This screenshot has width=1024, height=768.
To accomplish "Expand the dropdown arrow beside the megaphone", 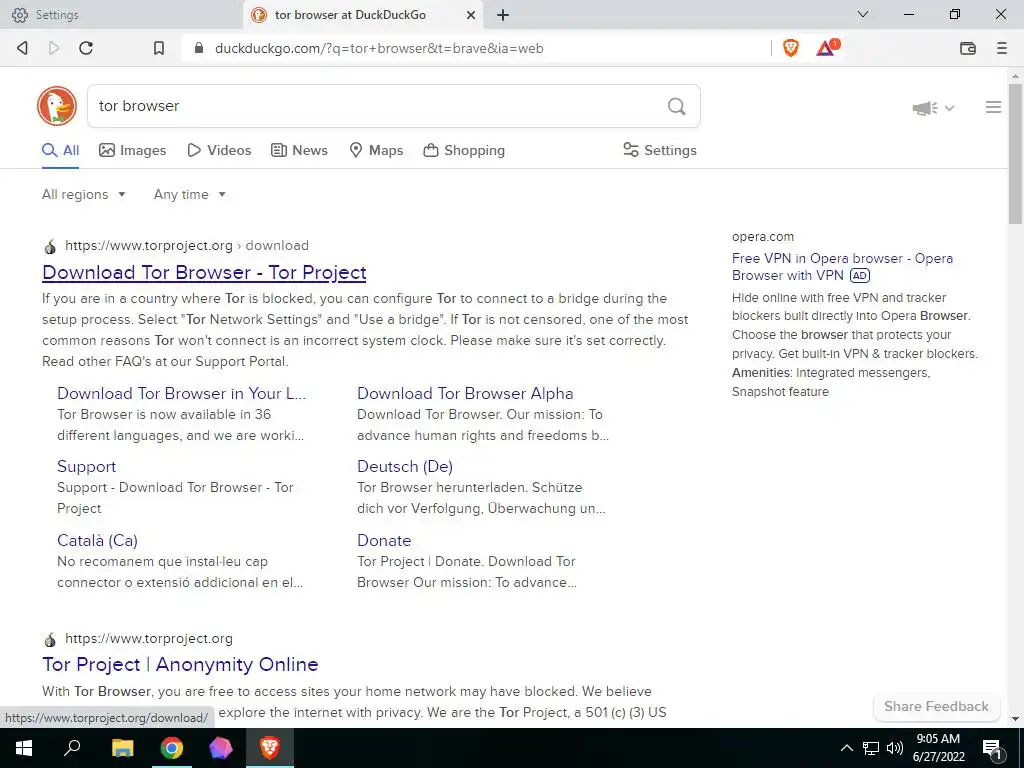I will [x=950, y=108].
